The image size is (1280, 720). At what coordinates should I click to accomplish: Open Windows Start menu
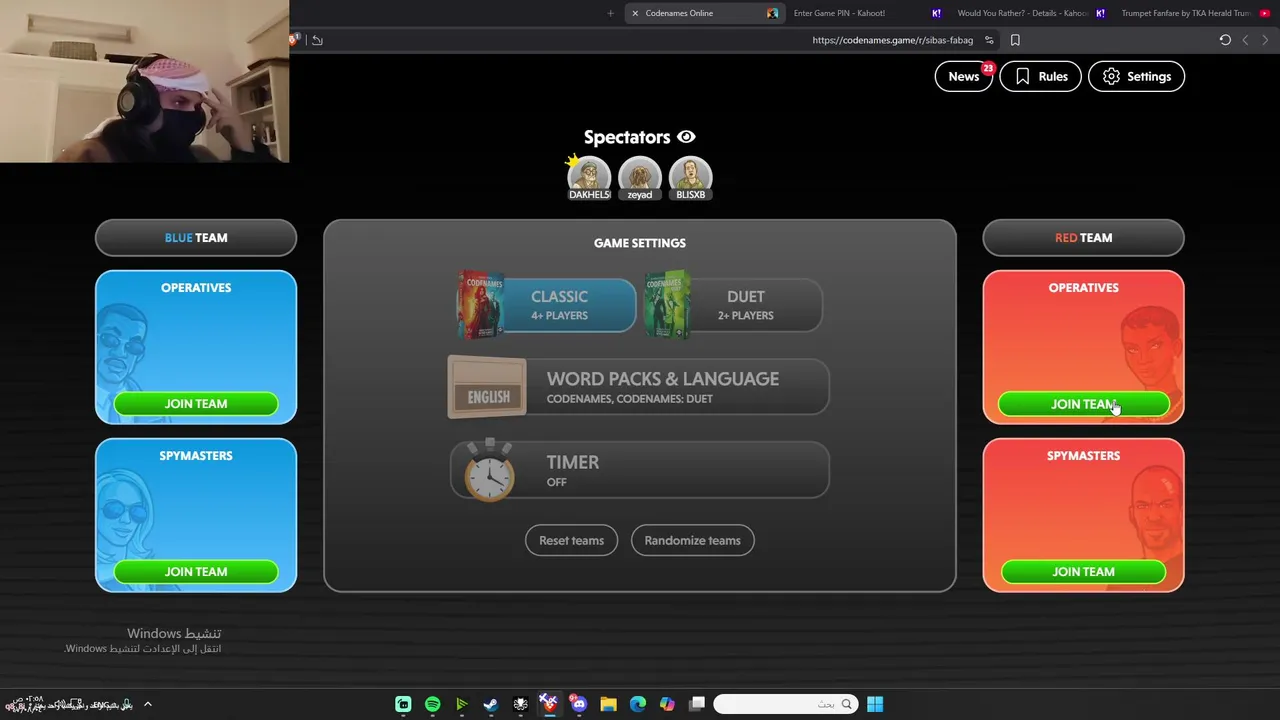(875, 704)
